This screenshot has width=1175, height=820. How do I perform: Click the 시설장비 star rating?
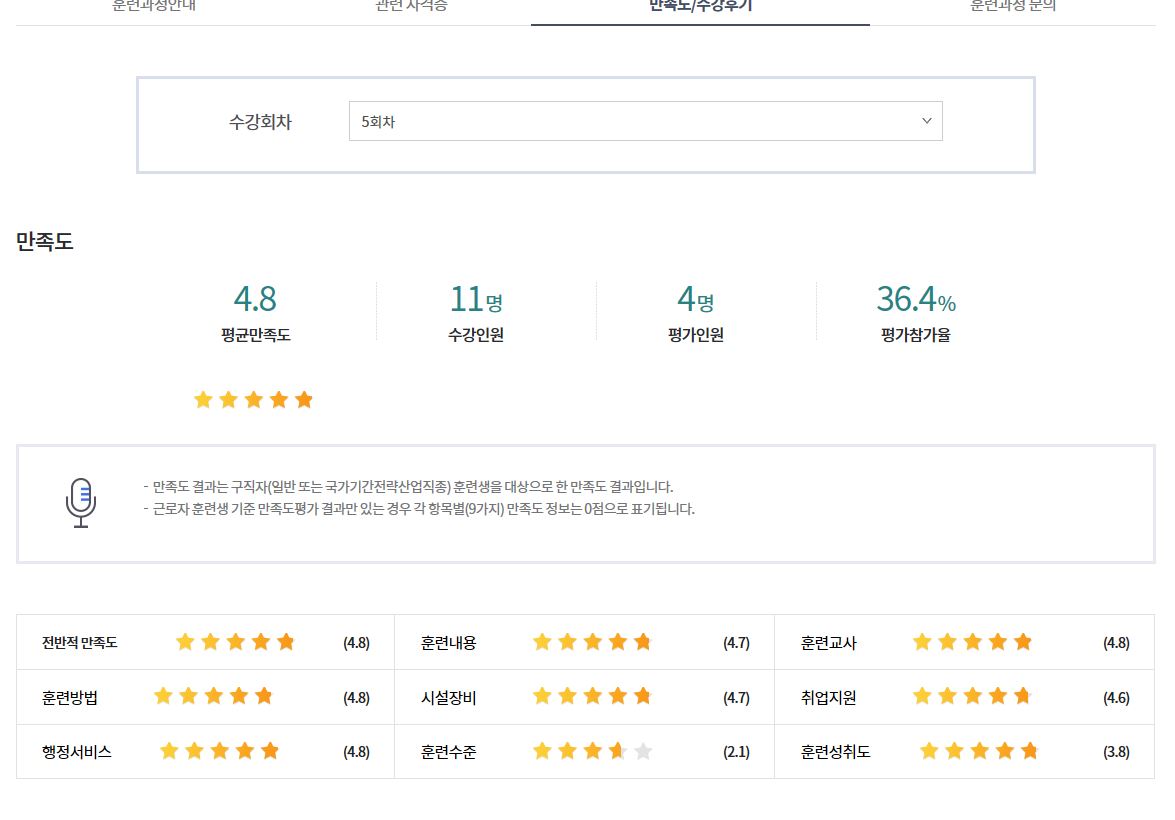tap(592, 696)
